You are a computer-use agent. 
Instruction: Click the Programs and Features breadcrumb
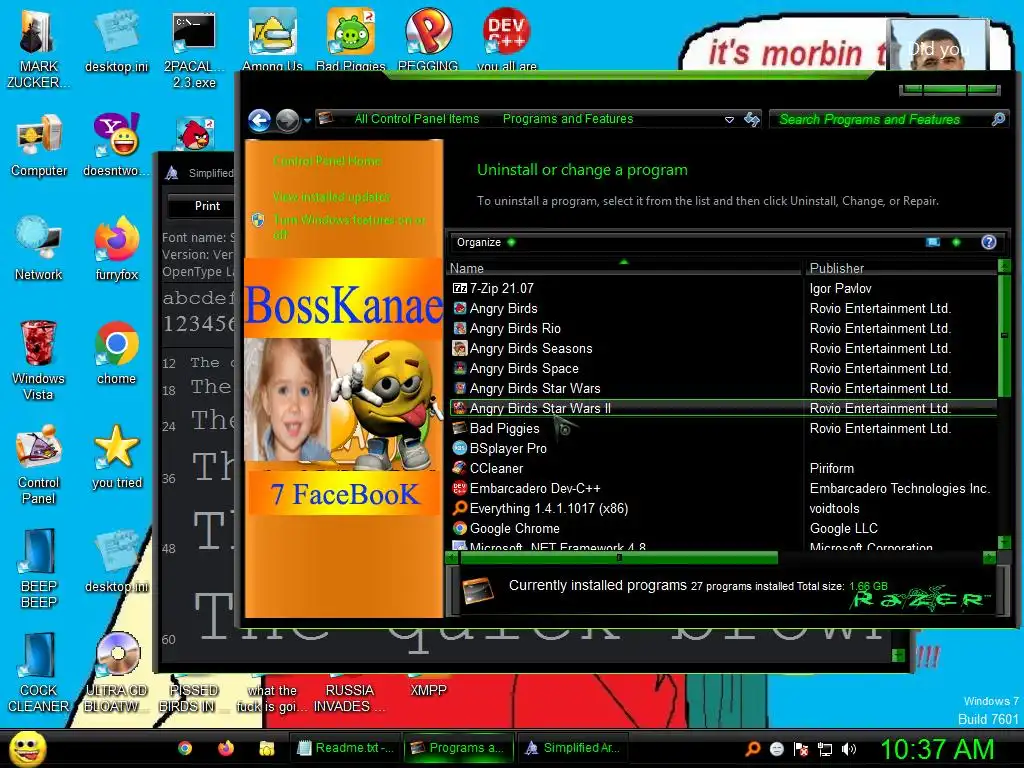click(x=568, y=119)
